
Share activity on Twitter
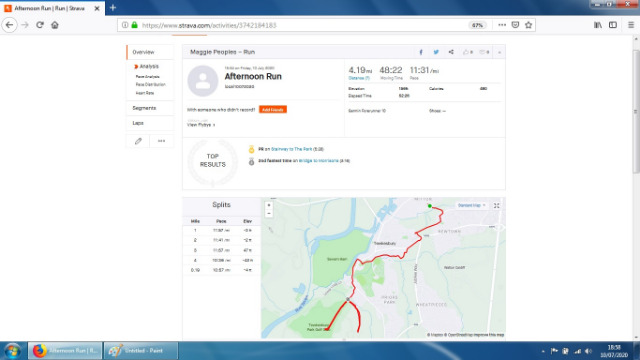coord(436,52)
